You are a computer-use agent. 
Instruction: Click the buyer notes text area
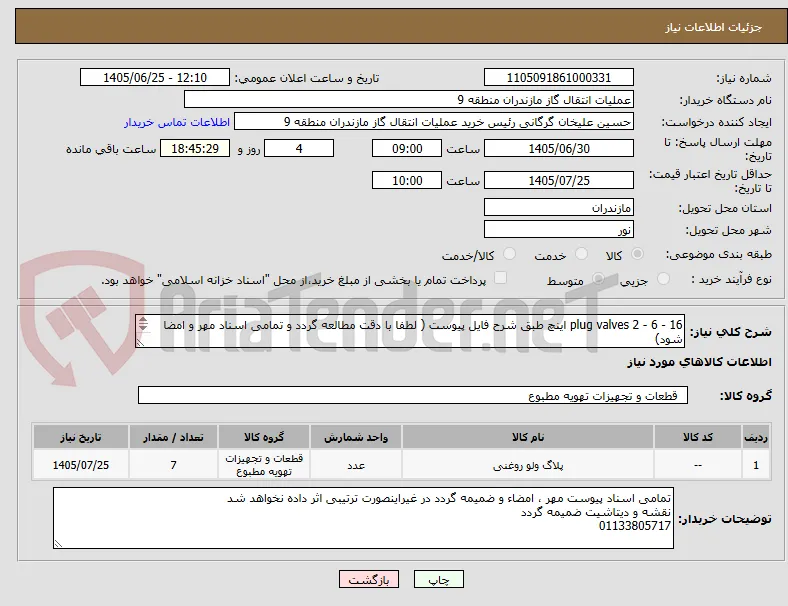coord(363,518)
